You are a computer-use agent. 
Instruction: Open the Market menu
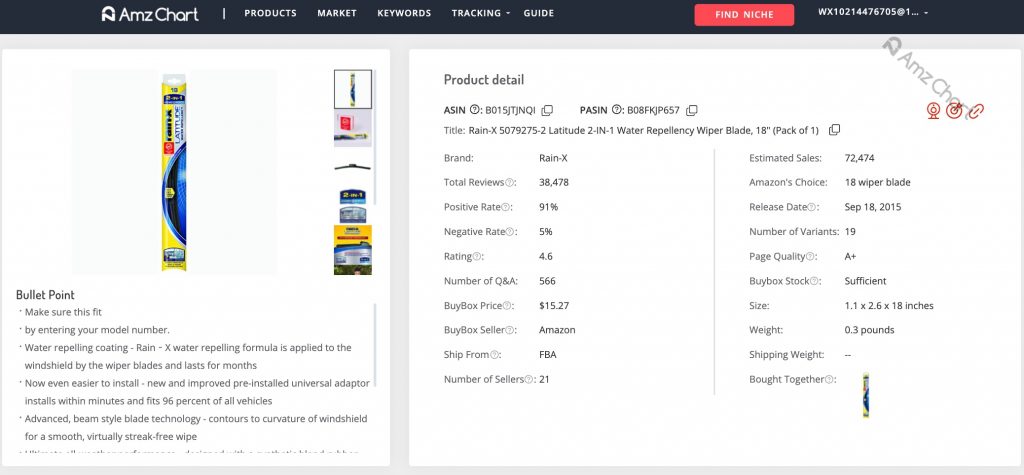[x=337, y=13]
